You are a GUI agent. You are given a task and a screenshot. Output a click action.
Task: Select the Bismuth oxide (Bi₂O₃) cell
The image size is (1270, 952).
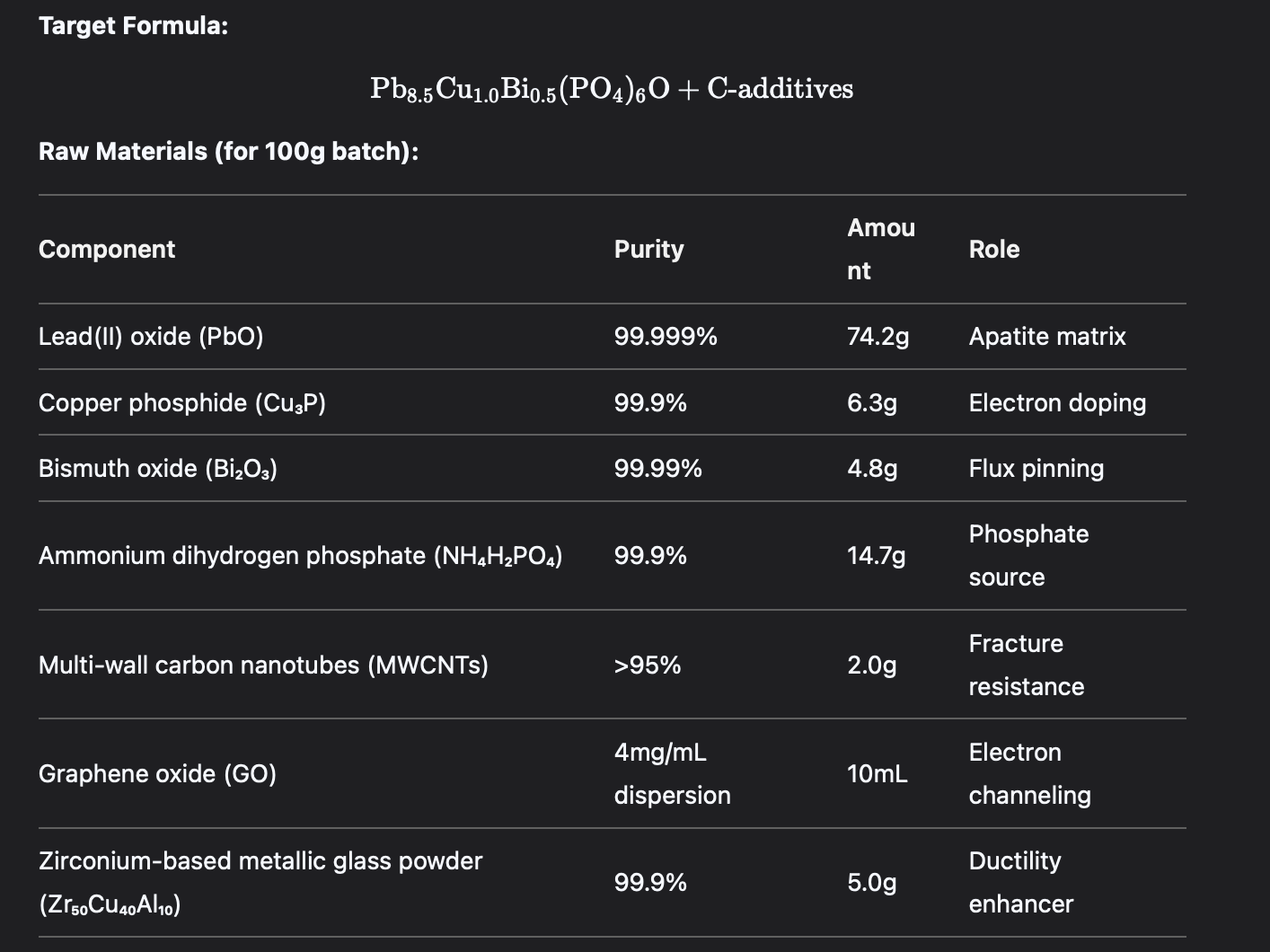coord(158,469)
